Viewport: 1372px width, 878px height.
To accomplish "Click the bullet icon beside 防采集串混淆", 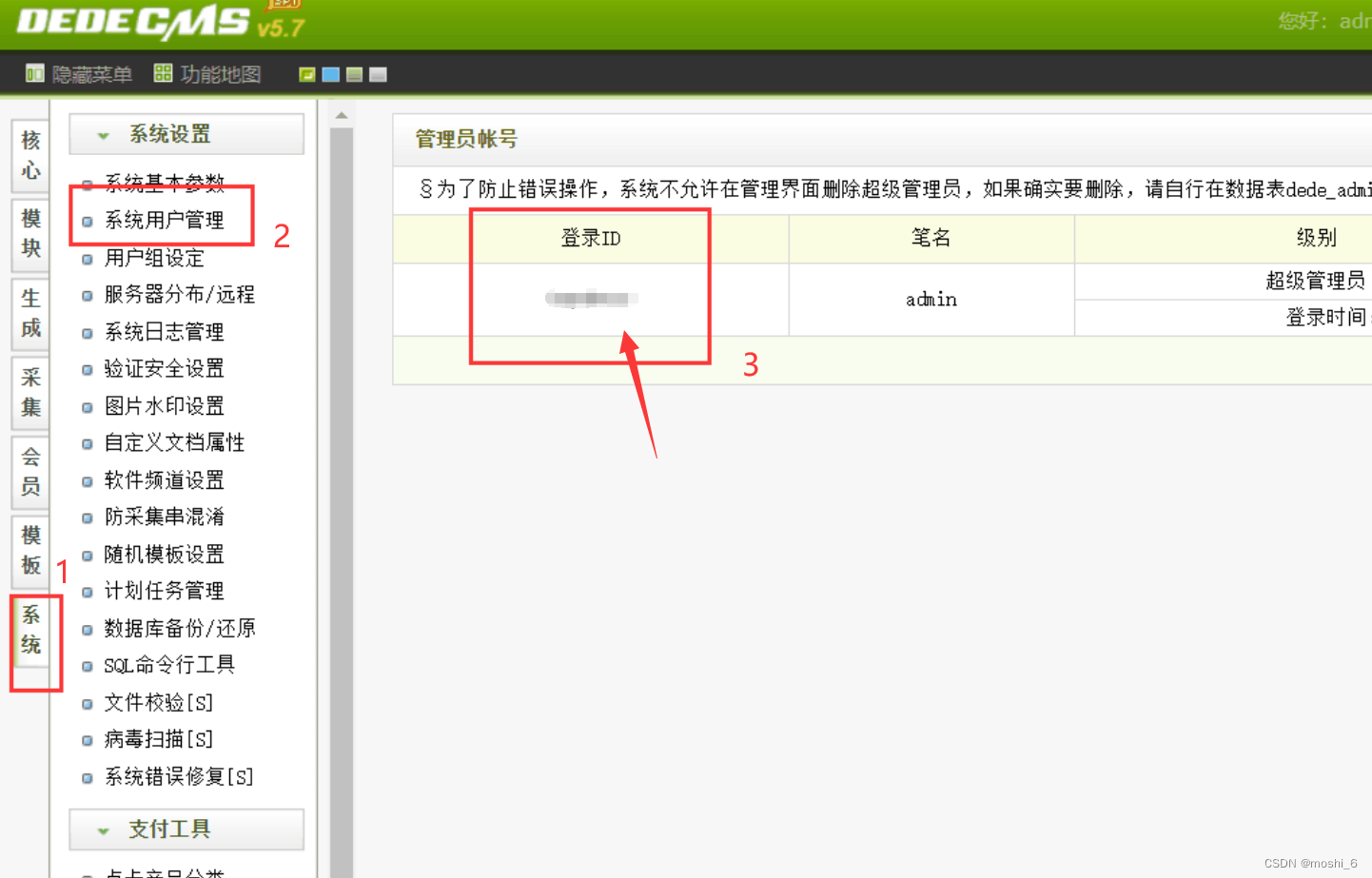I will click(x=88, y=517).
